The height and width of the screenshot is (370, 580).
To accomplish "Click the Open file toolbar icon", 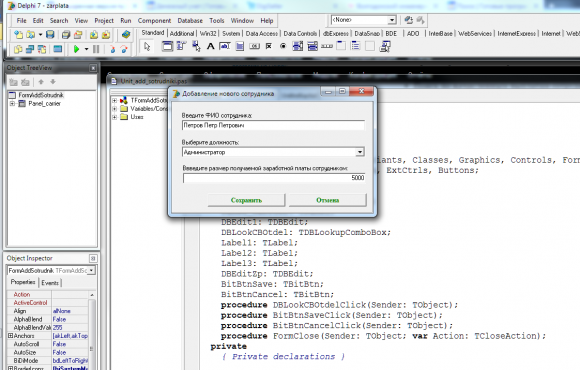I will pyautogui.click(x=30, y=35).
